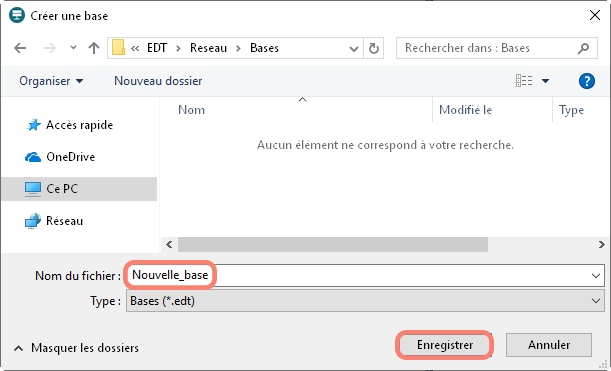The image size is (611, 371).
Task: Click the Enregistrer button
Action: click(445, 345)
